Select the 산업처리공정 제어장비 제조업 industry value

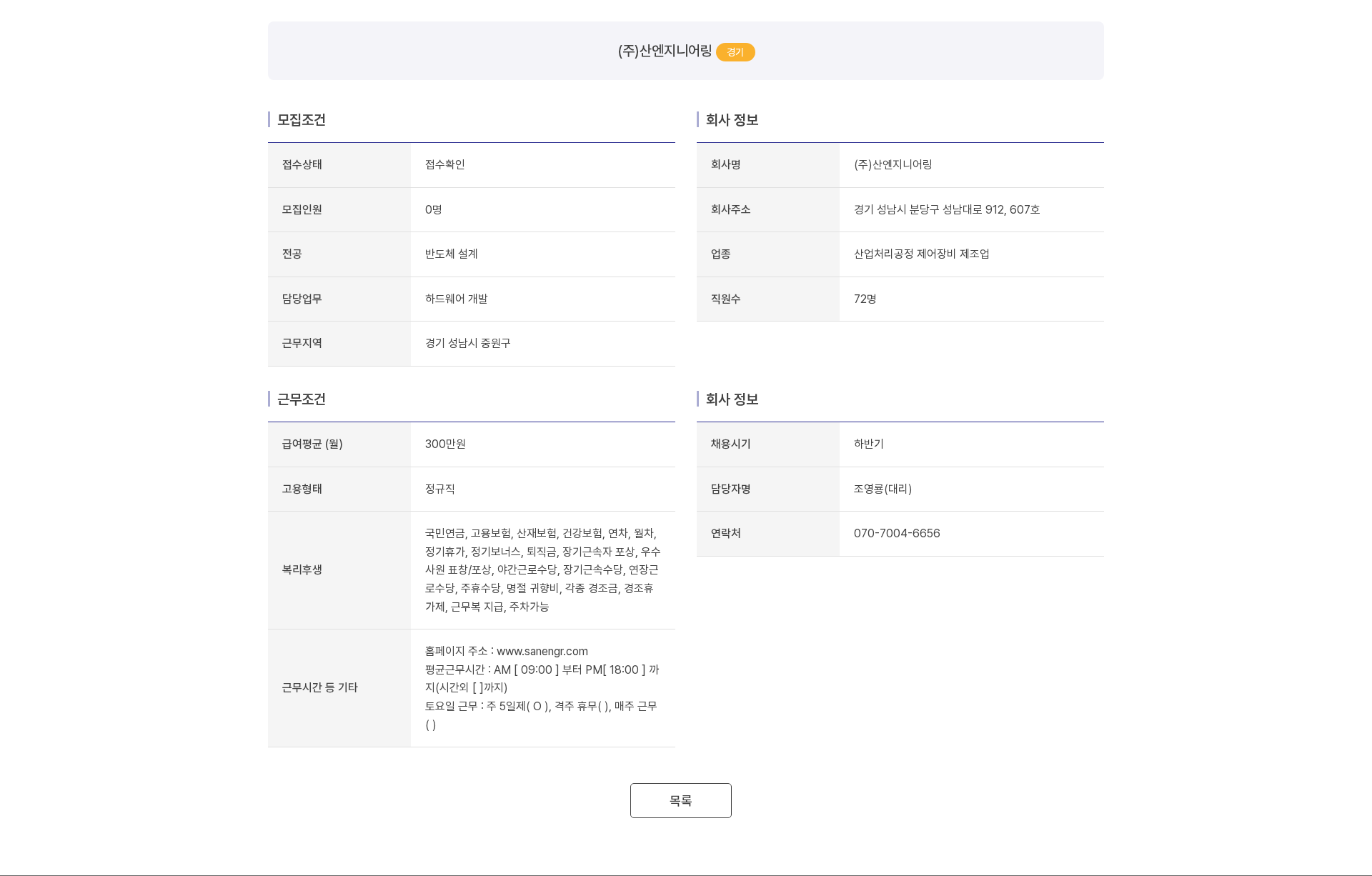[x=921, y=254]
